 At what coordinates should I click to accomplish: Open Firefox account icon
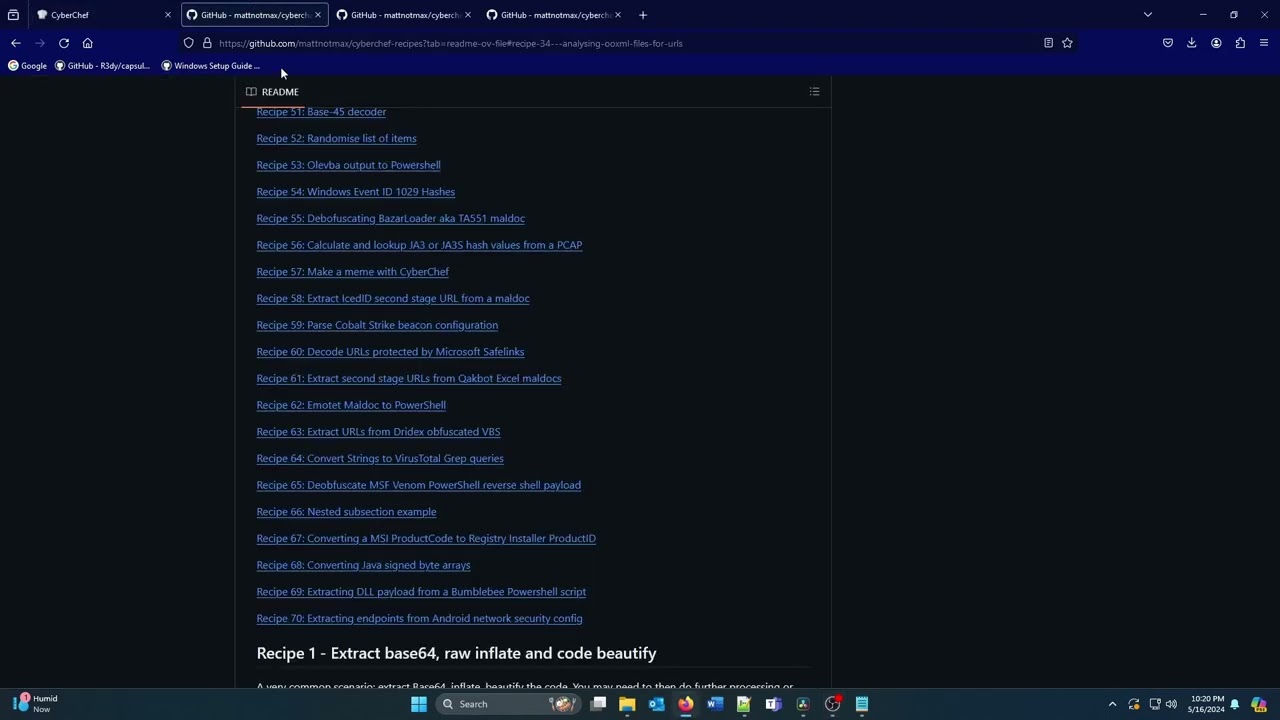point(1216,43)
